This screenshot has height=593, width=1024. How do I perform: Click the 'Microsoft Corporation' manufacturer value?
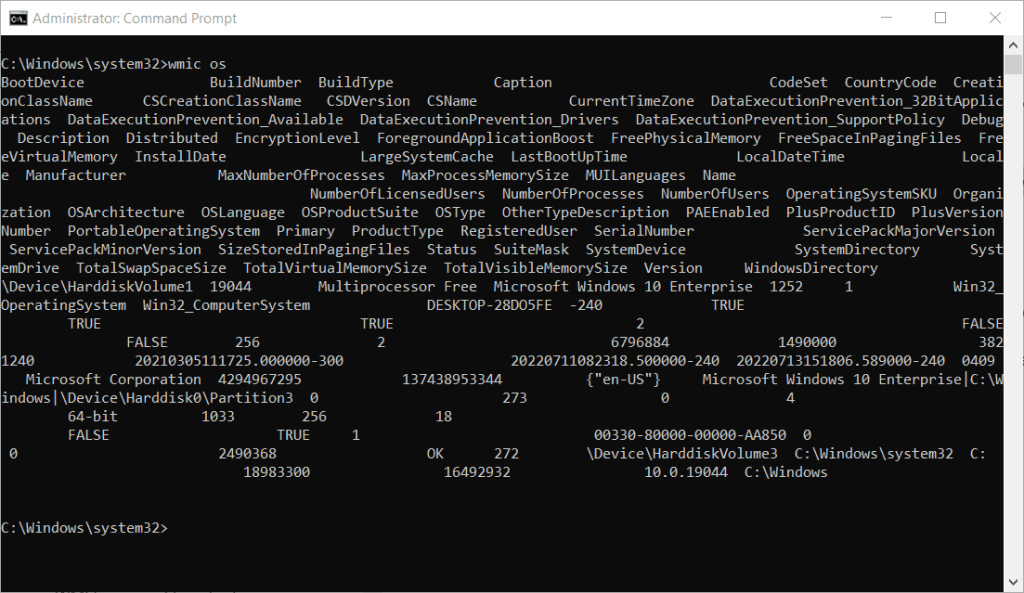tap(113, 380)
